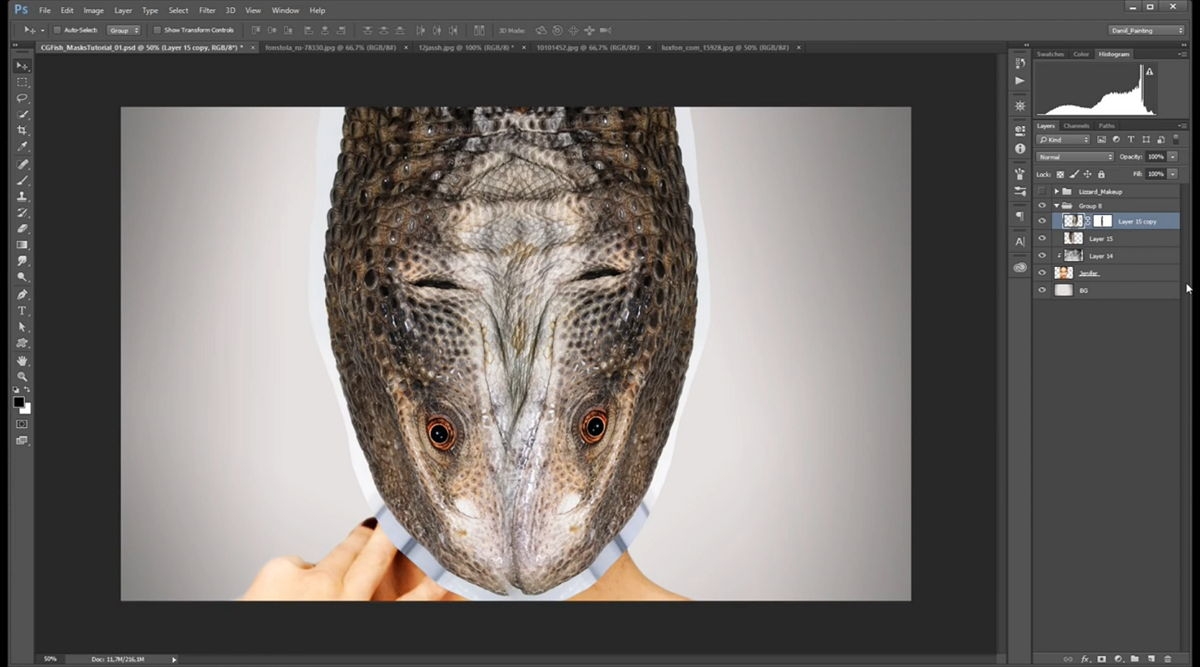Select the Spot Healing Brush tool

22,164
